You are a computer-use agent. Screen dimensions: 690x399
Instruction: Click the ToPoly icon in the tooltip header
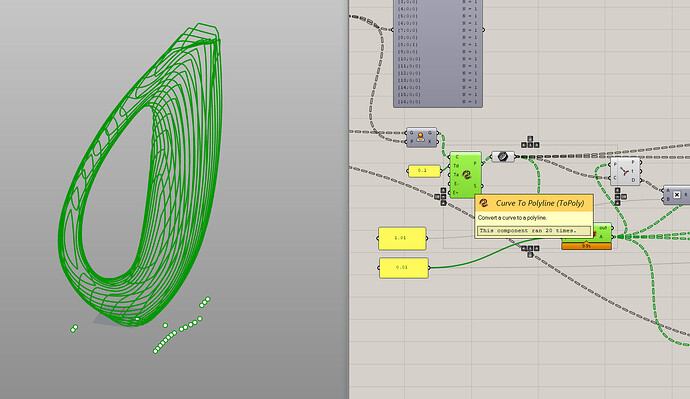tap(484, 203)
